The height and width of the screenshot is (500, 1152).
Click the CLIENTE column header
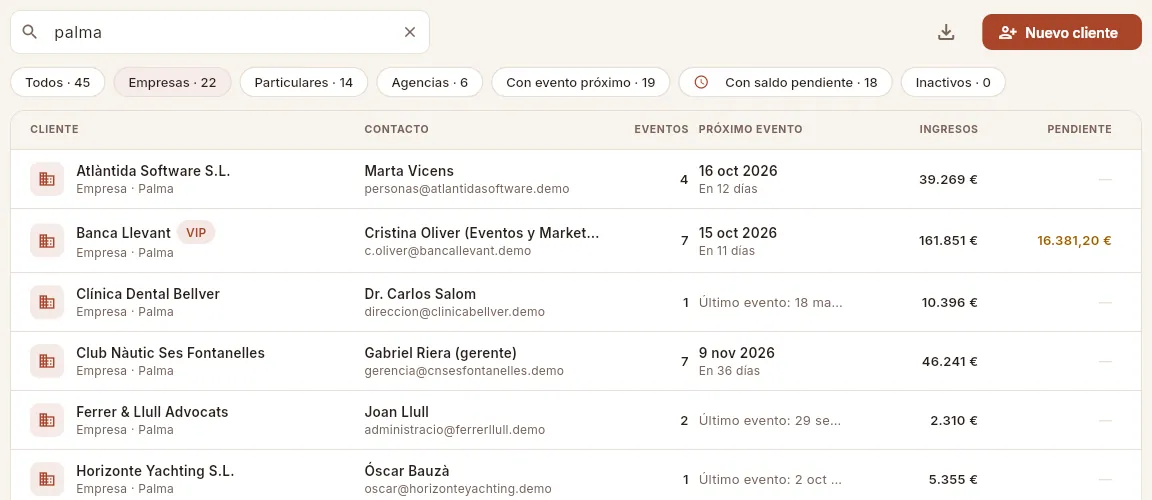[x=54, y=129]
